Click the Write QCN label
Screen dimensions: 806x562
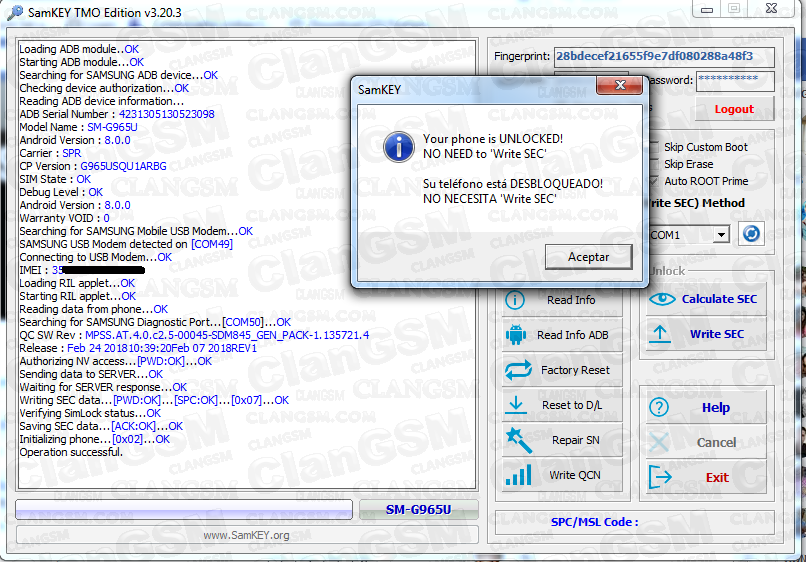pos(575,475)
